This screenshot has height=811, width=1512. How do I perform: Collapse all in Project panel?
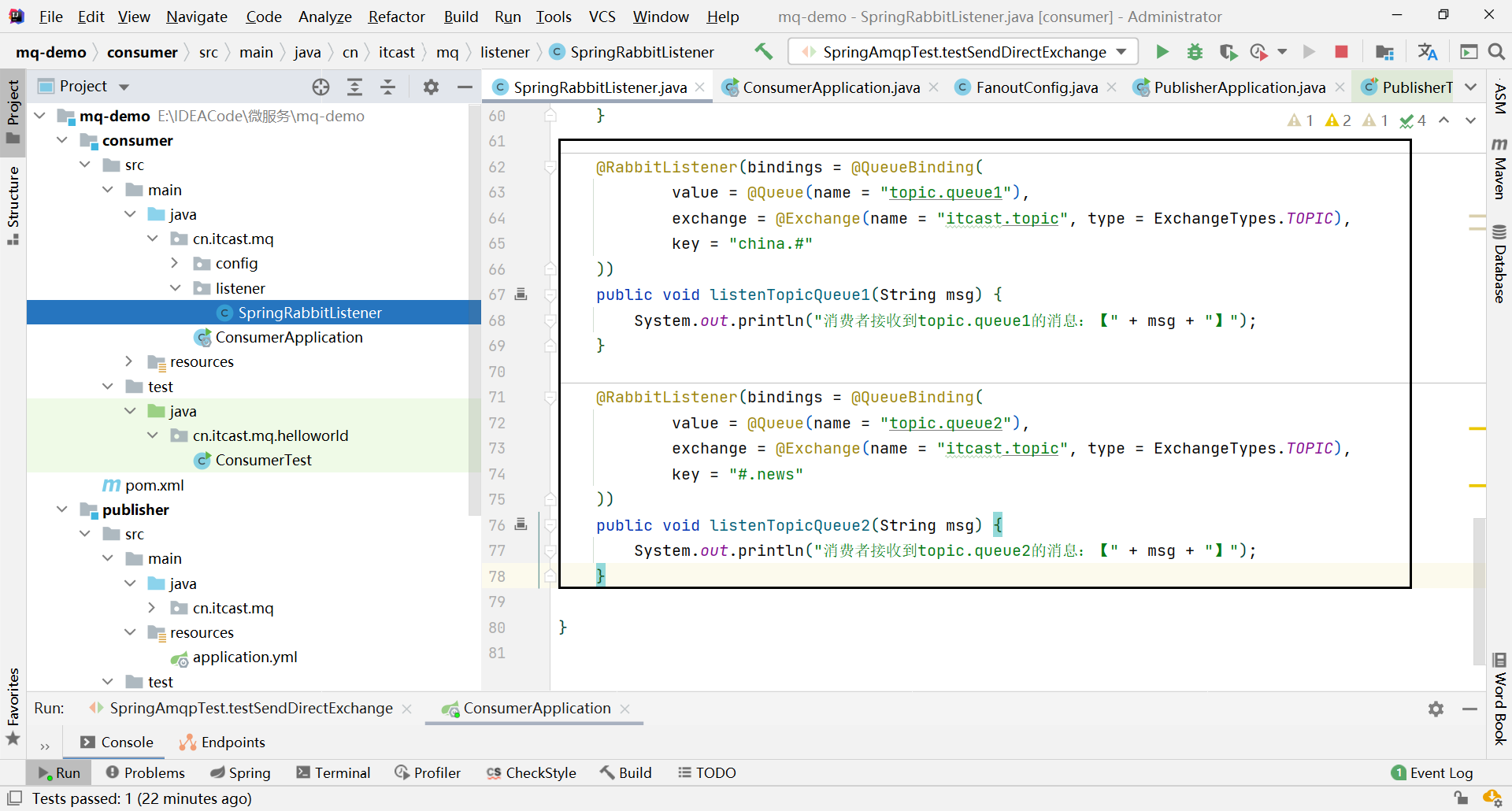(x=387, y=87)
